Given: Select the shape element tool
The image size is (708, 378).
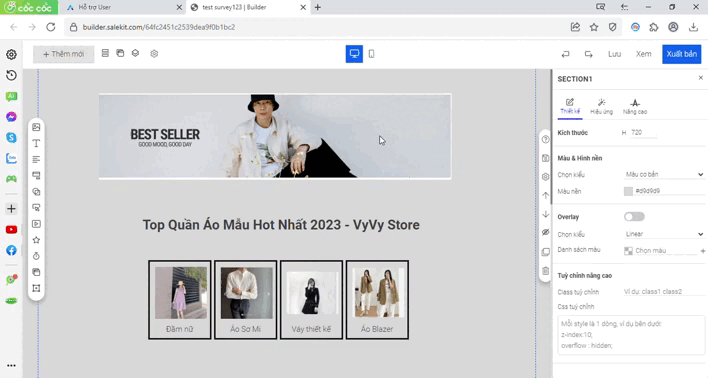Looking at the screenshot, I should (x=36, y=192).
